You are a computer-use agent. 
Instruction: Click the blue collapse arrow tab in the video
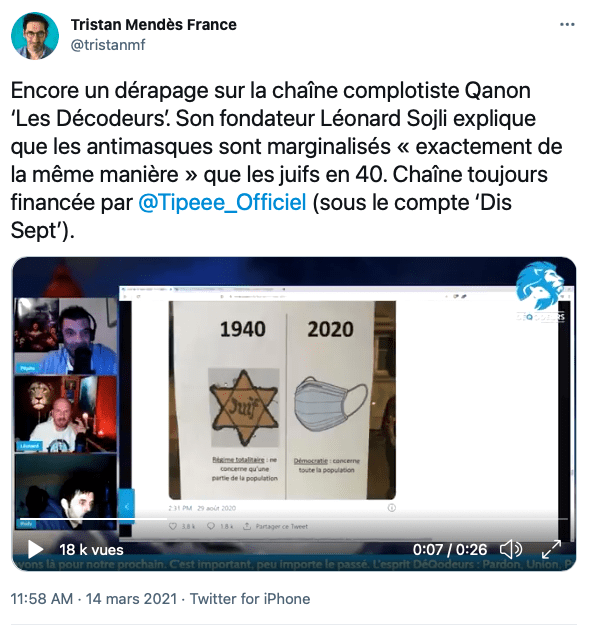point(127,506)
